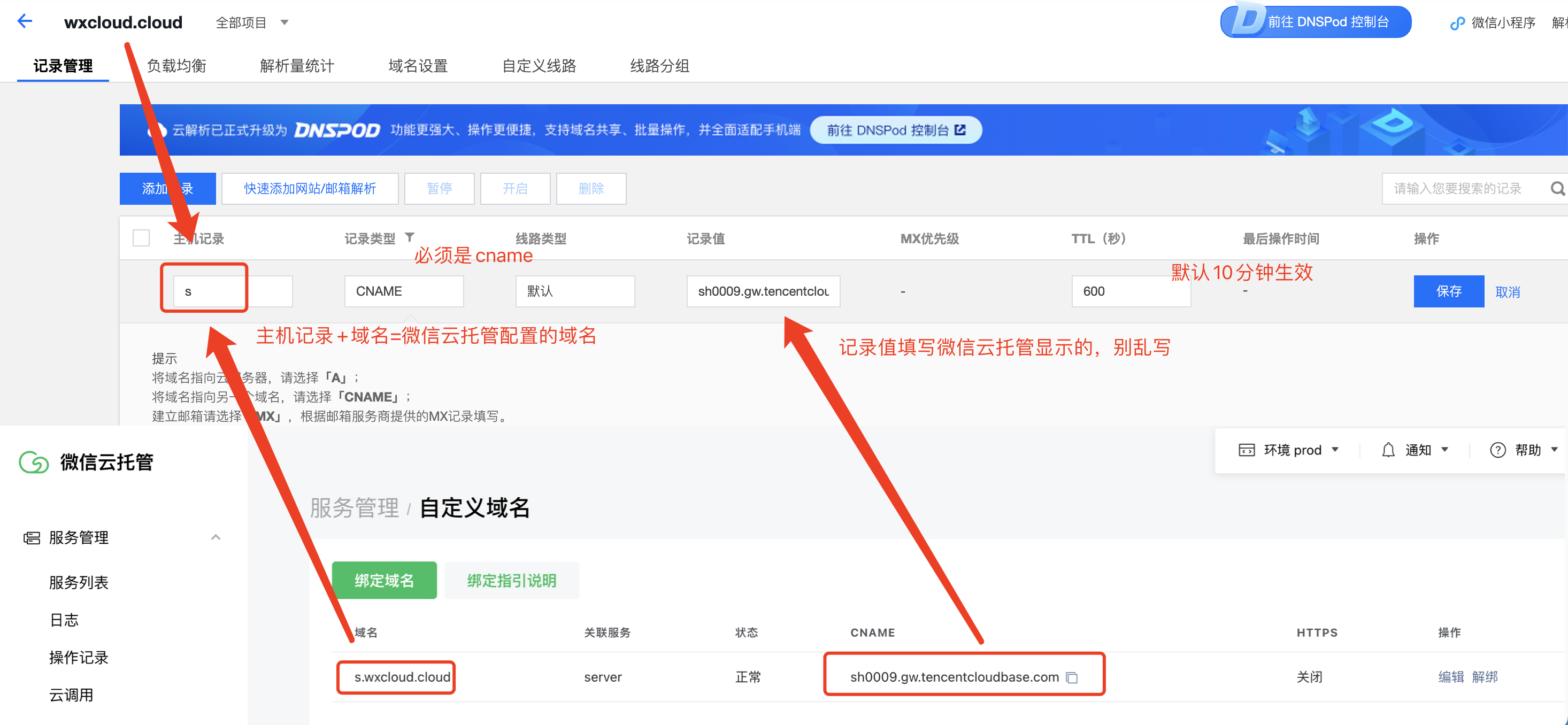Click the green 绑定域名 button
The height and width of the screenshot is (725, 1568).
tap(384, 580)
